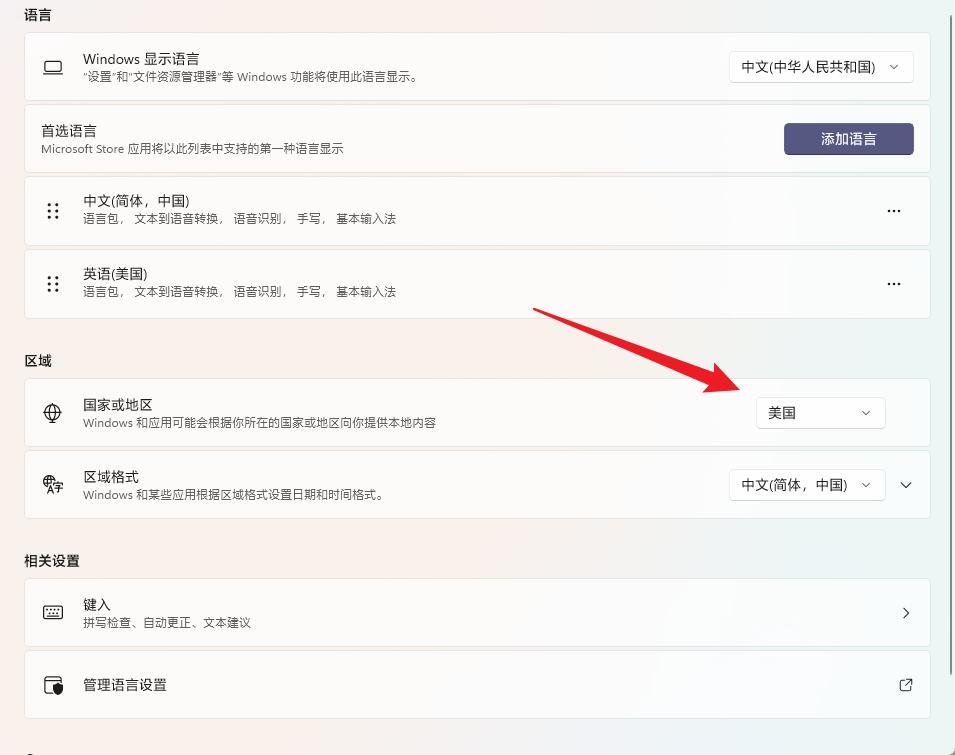Select the 英语(美国) language entry
Viewport: 955px width, 755px height.
coord(477,284)
